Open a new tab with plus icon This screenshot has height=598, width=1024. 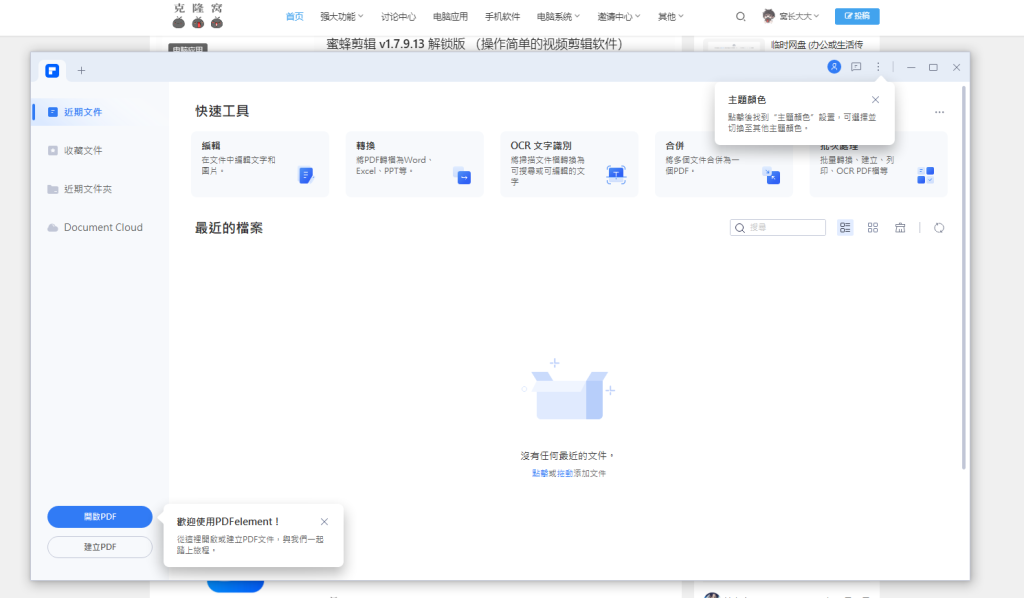point(82,71)
